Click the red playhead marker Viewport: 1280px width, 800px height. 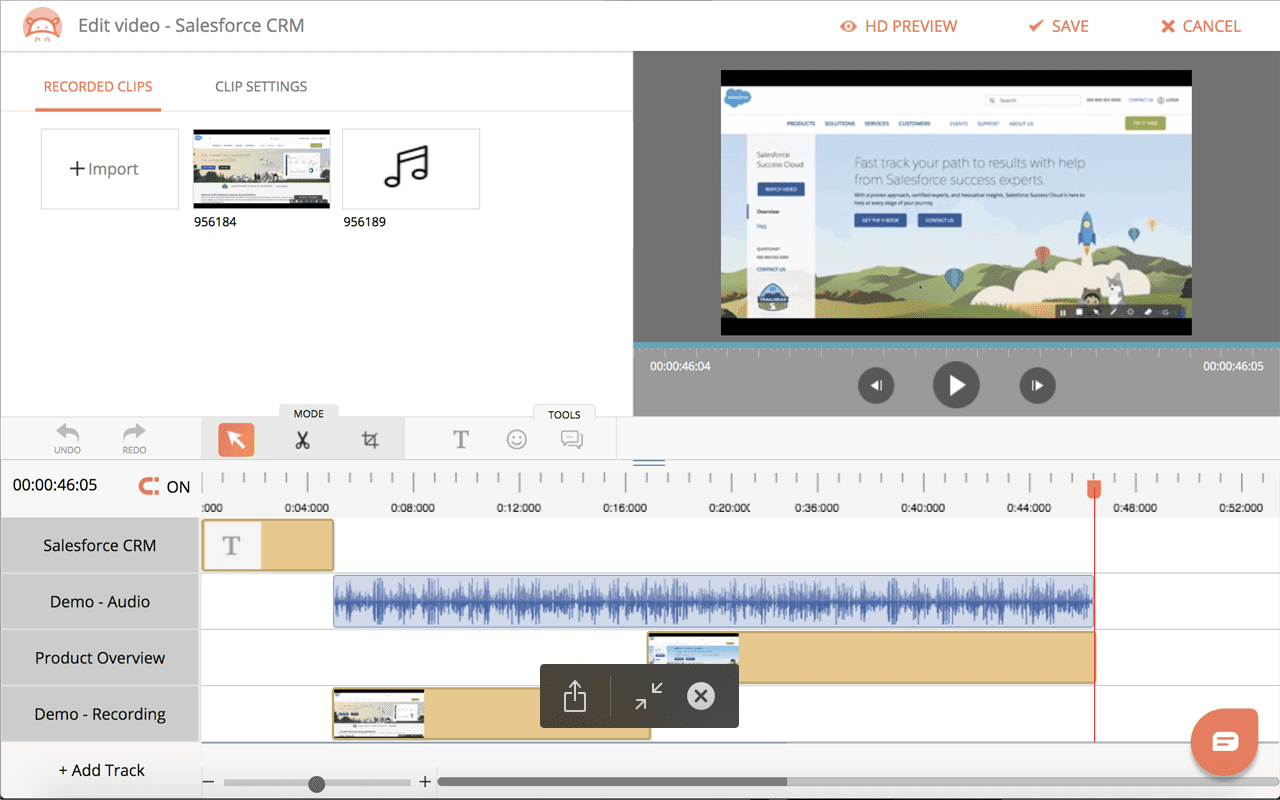click(x=1094, y=488)
